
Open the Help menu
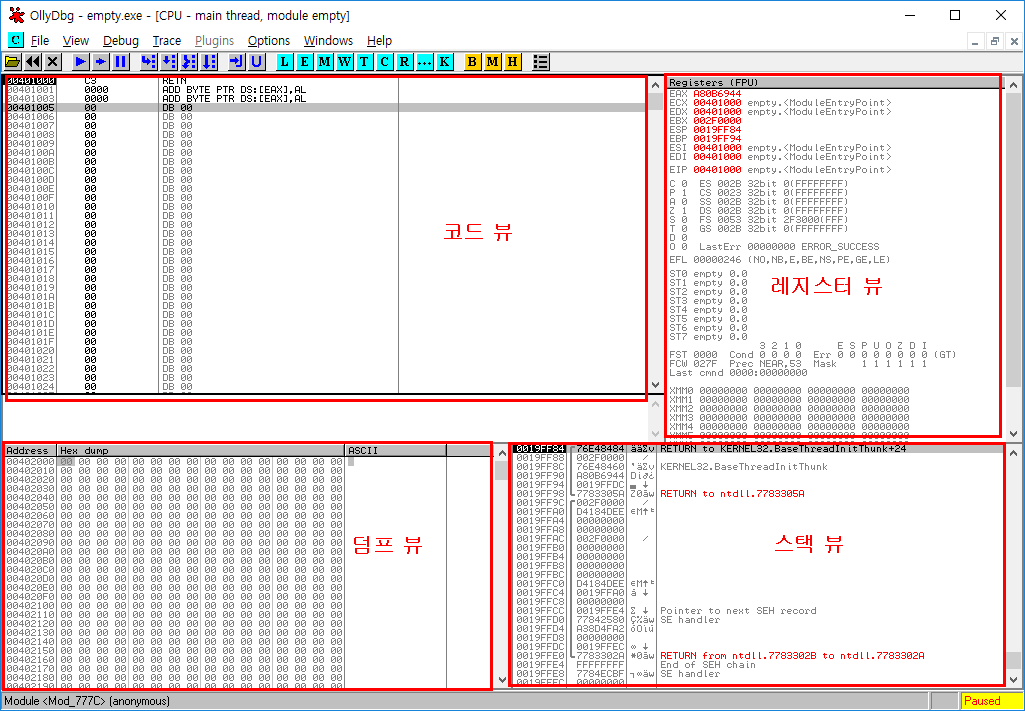point(379,41)
